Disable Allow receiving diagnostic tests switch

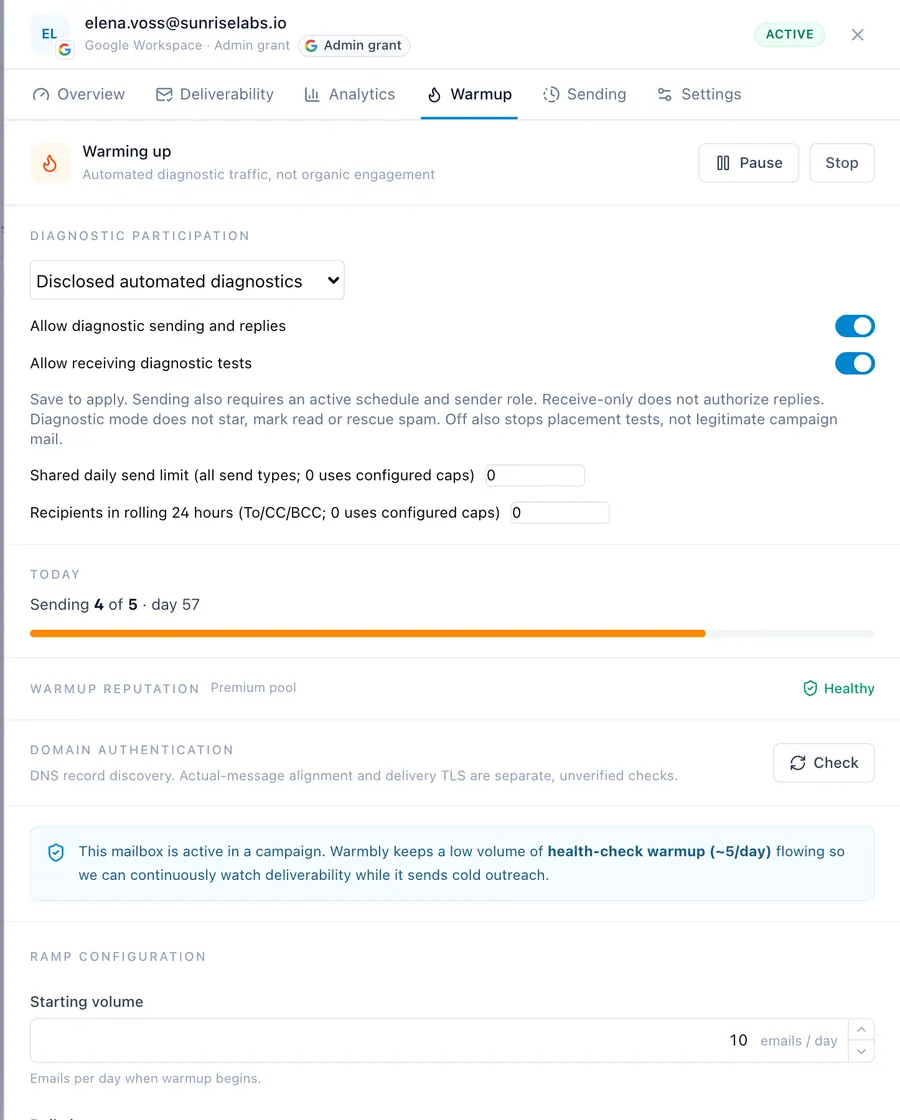[854, 364]
